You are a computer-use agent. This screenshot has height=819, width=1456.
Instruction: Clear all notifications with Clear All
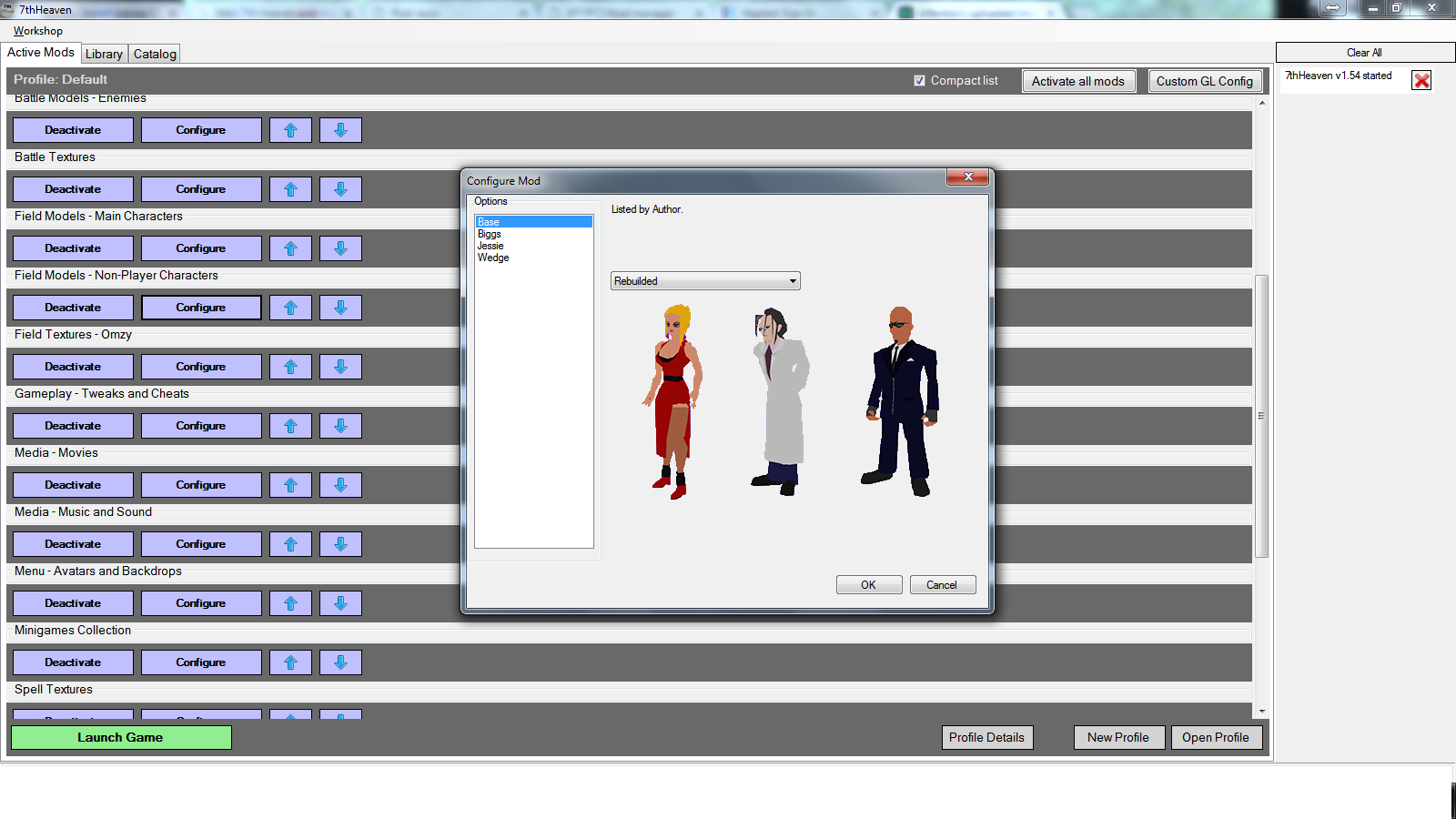click(x=1365, y=53)
